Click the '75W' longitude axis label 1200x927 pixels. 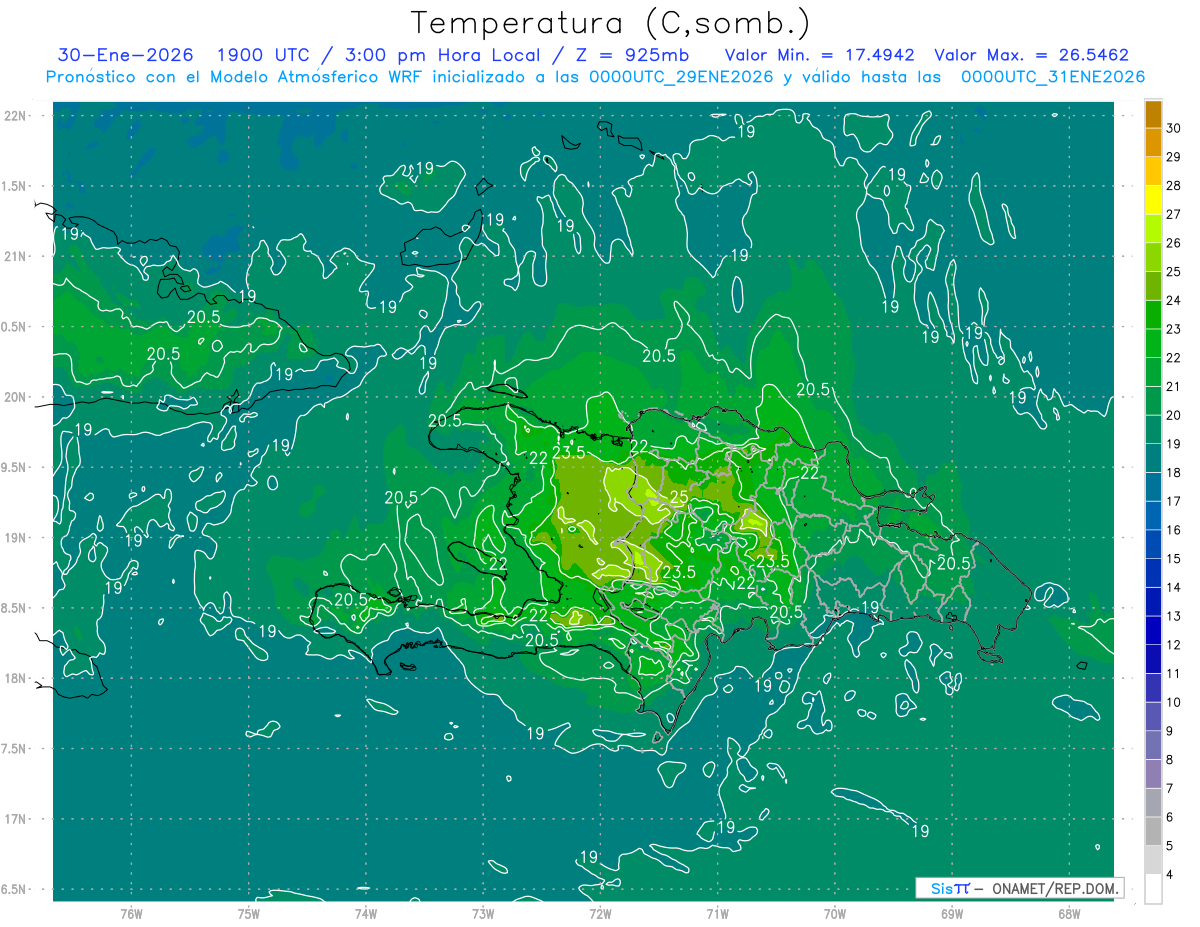click(248, 912)
